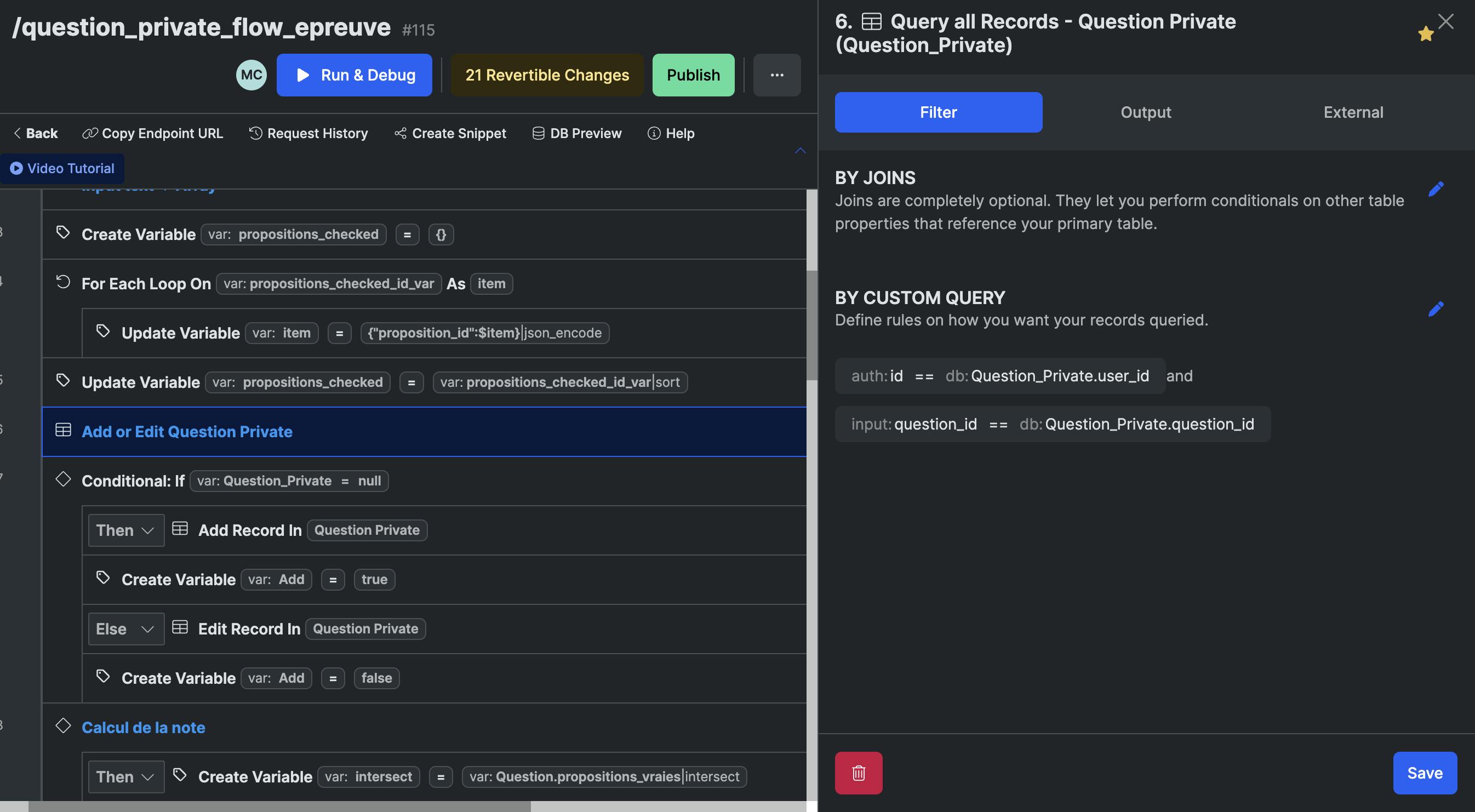Open the Then dropdown for Create Variable intersect
This screenshot has height=812, width=1475.
coord(126,776)
